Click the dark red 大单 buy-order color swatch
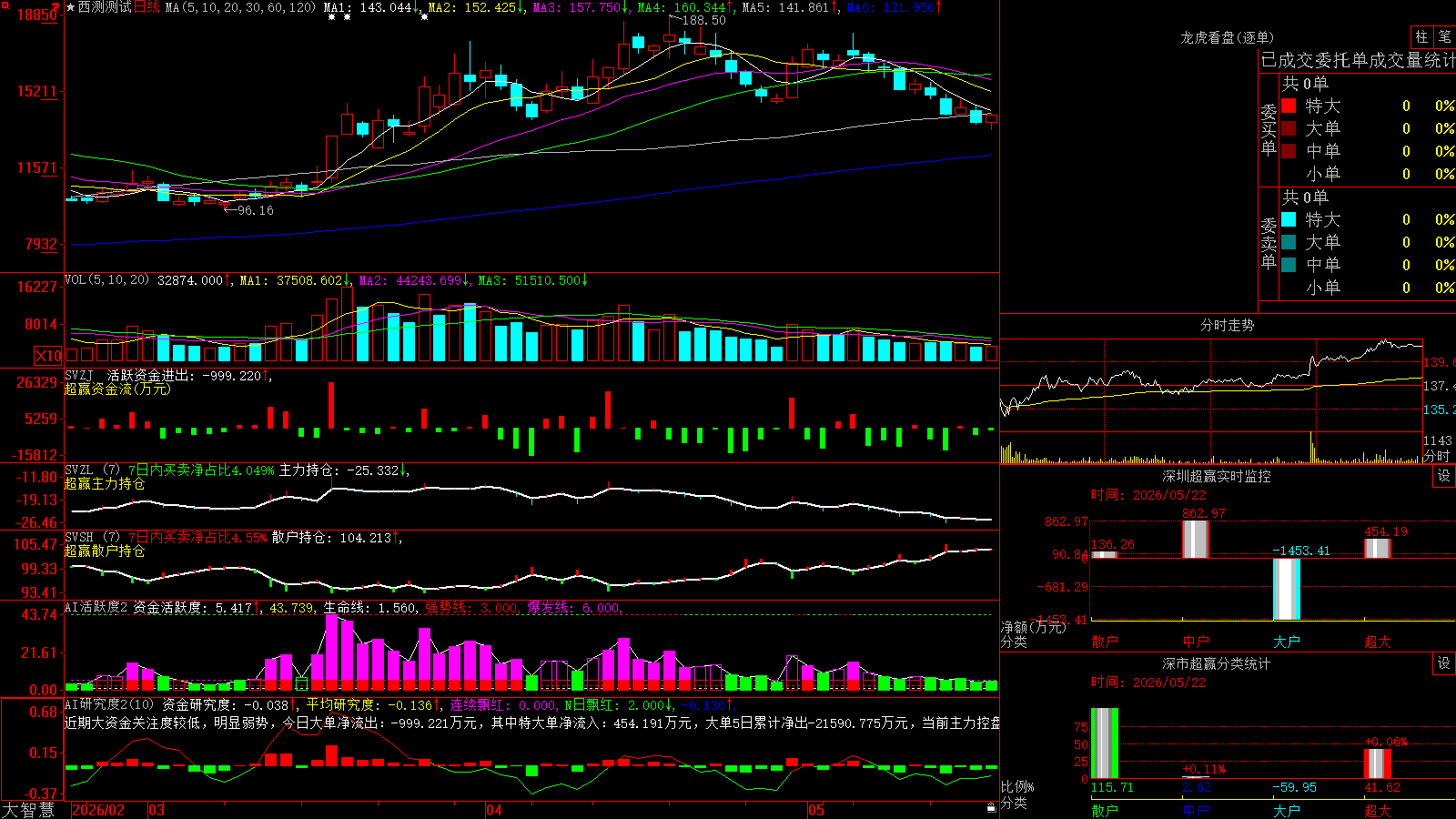Image resolution: width=1456 pixels, height=819 pixels. 1289,128
